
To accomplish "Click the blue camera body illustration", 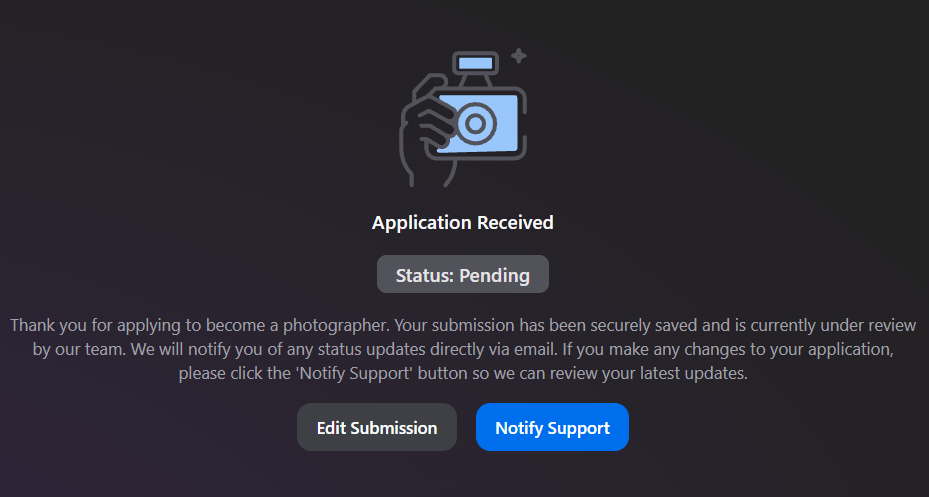I will coord(481,124).
